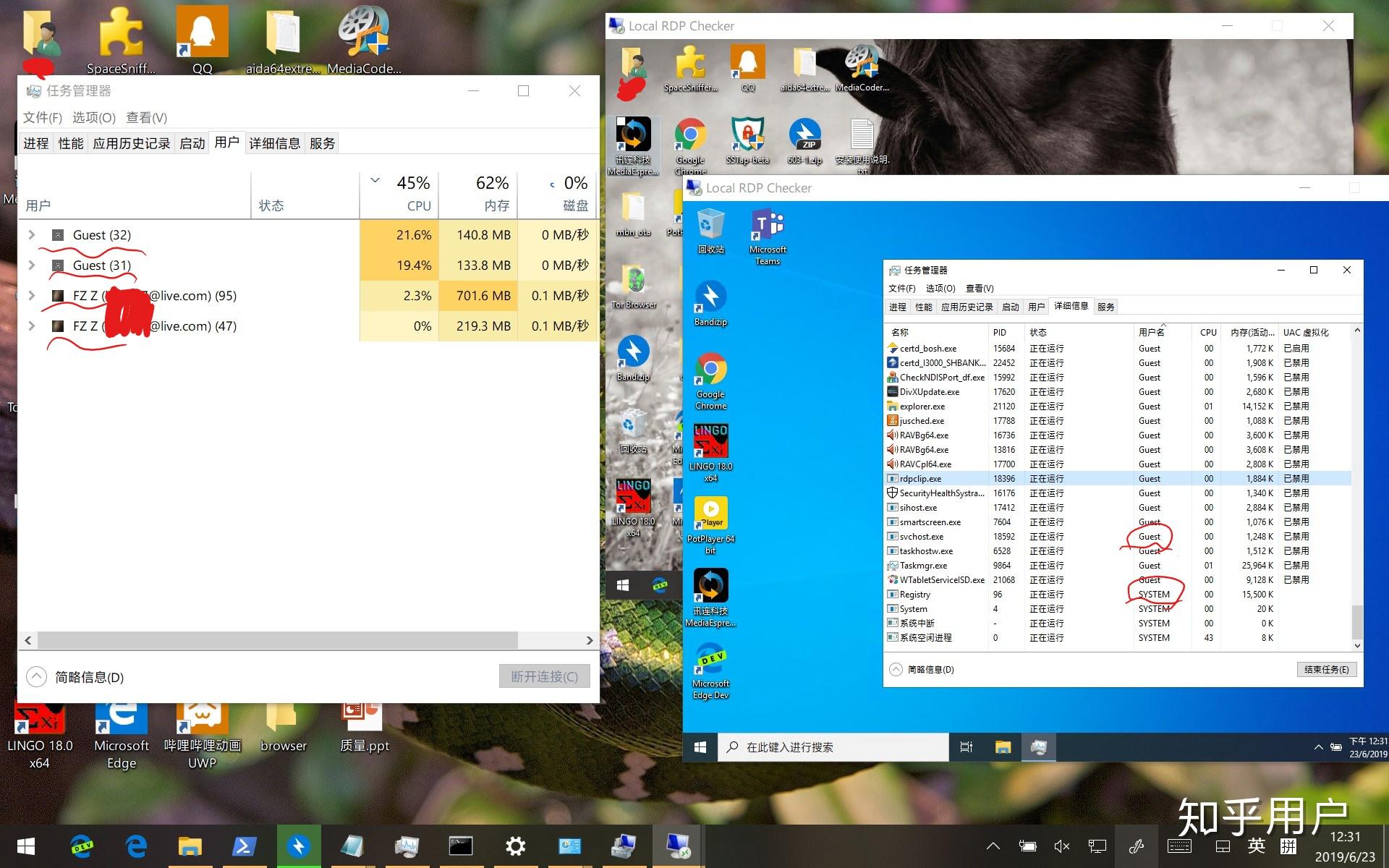Click remote Start button
The width and height of the screenshot is (1389, 868).
(x=700, y=747)
